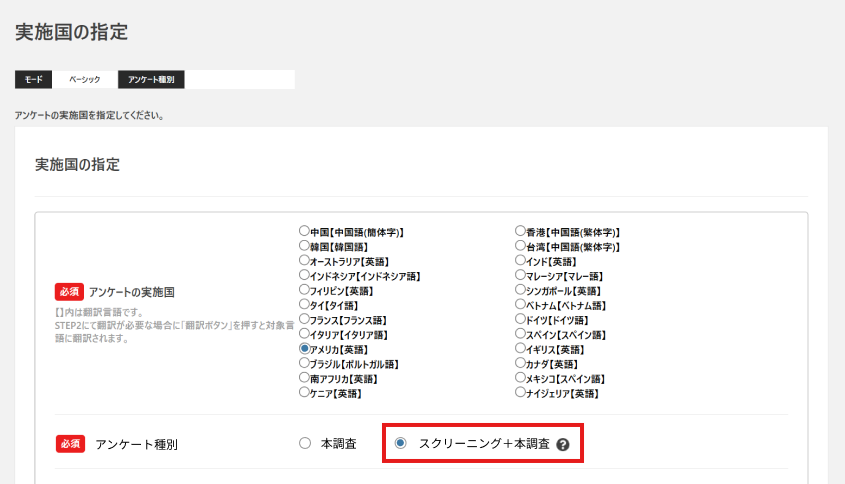This screenshot has width=845, height=484.
Task: Select ケニア【英語】 radio button
Action: 304,393
